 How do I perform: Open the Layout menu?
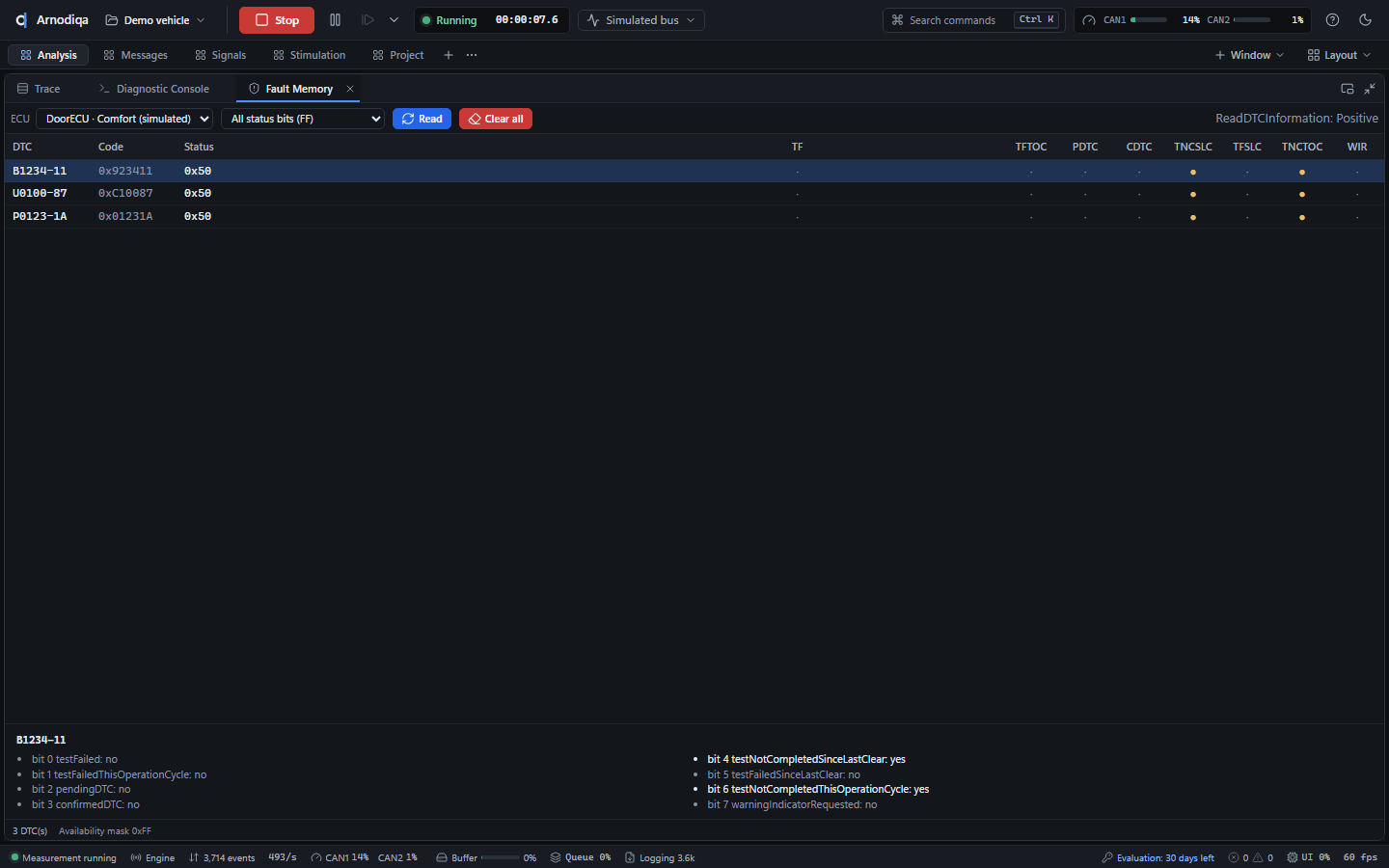pyautogui.click(x=1339, y=55)
